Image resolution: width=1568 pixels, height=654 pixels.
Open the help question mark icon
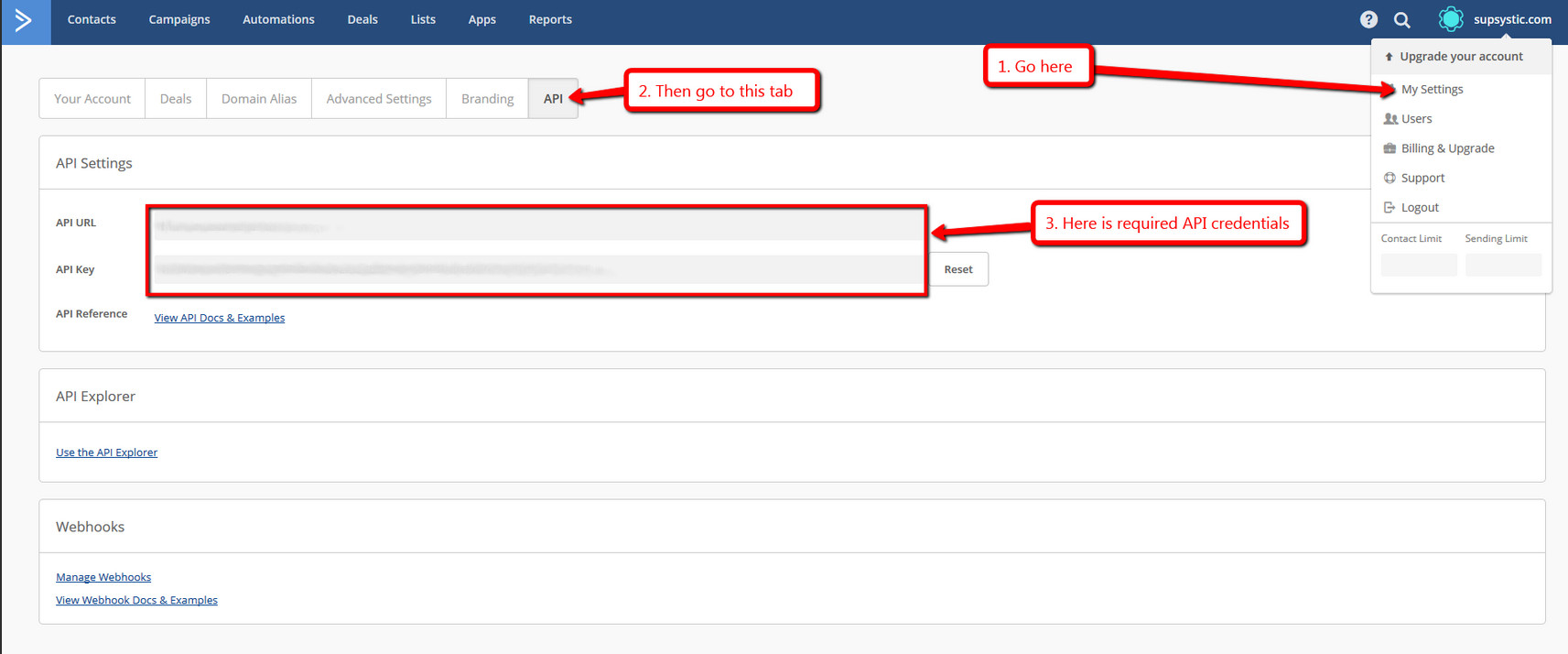point(1368,19)
